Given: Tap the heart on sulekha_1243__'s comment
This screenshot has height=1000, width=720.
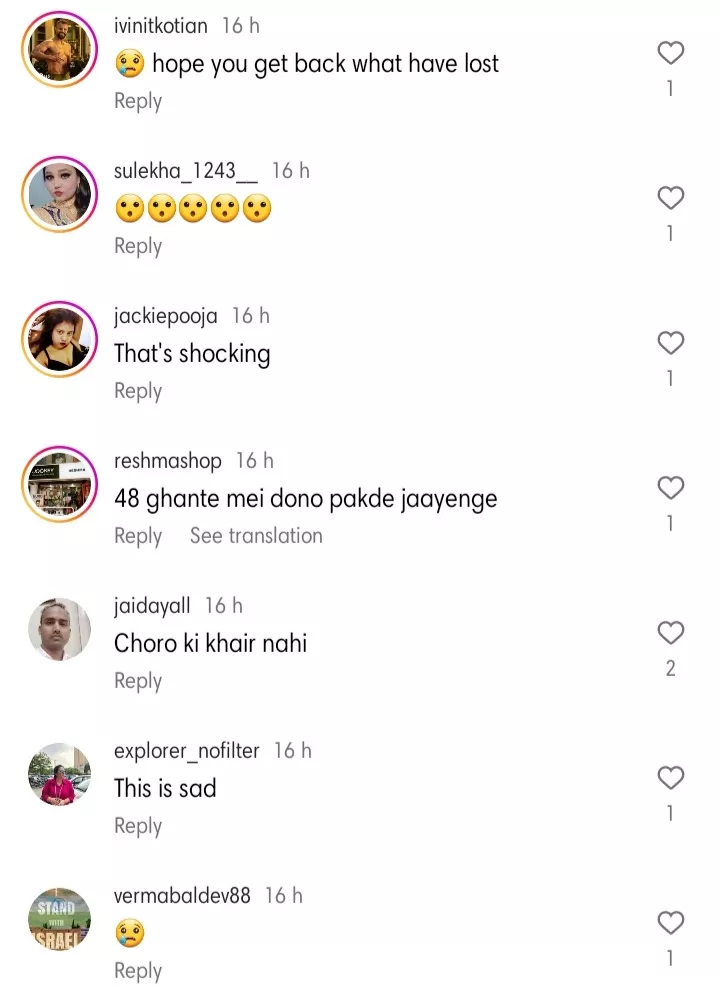Looking at the screenshot, I should (670, 198).
